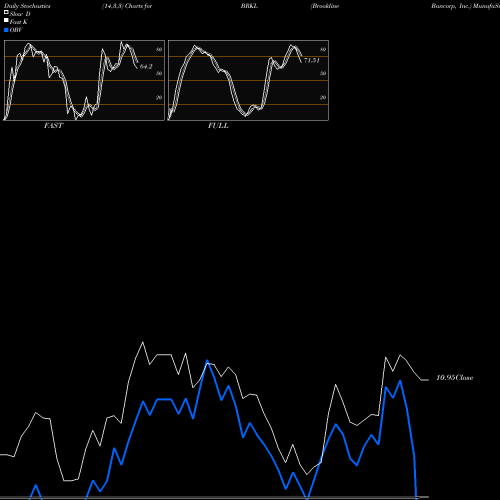Click the 10.95Close price label
500x500 pixels.
pyautogui.click(x=455, y=378)
